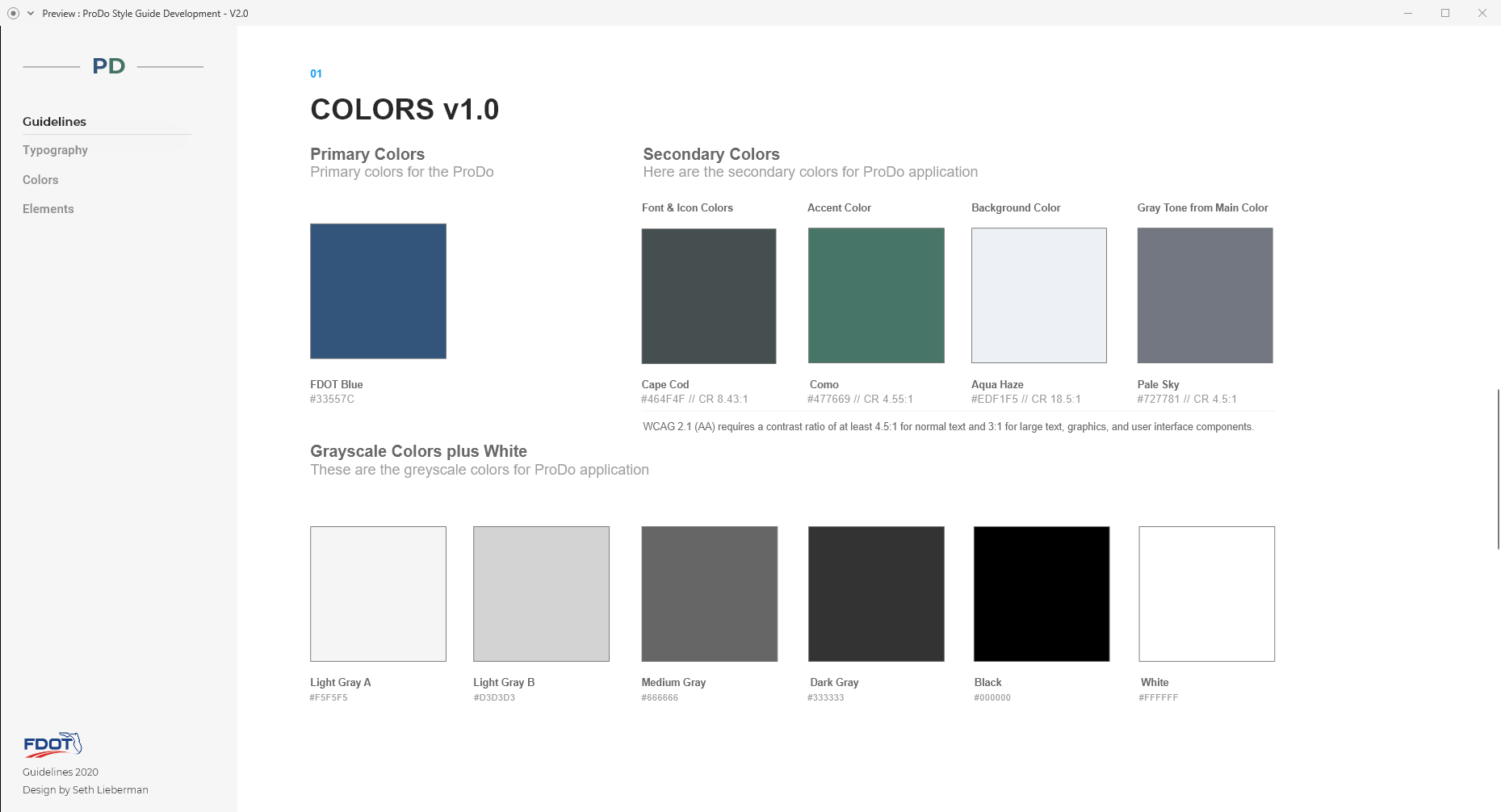Click the Cape Cod dark swatch
1501x812 pixels.
point(708,296)
